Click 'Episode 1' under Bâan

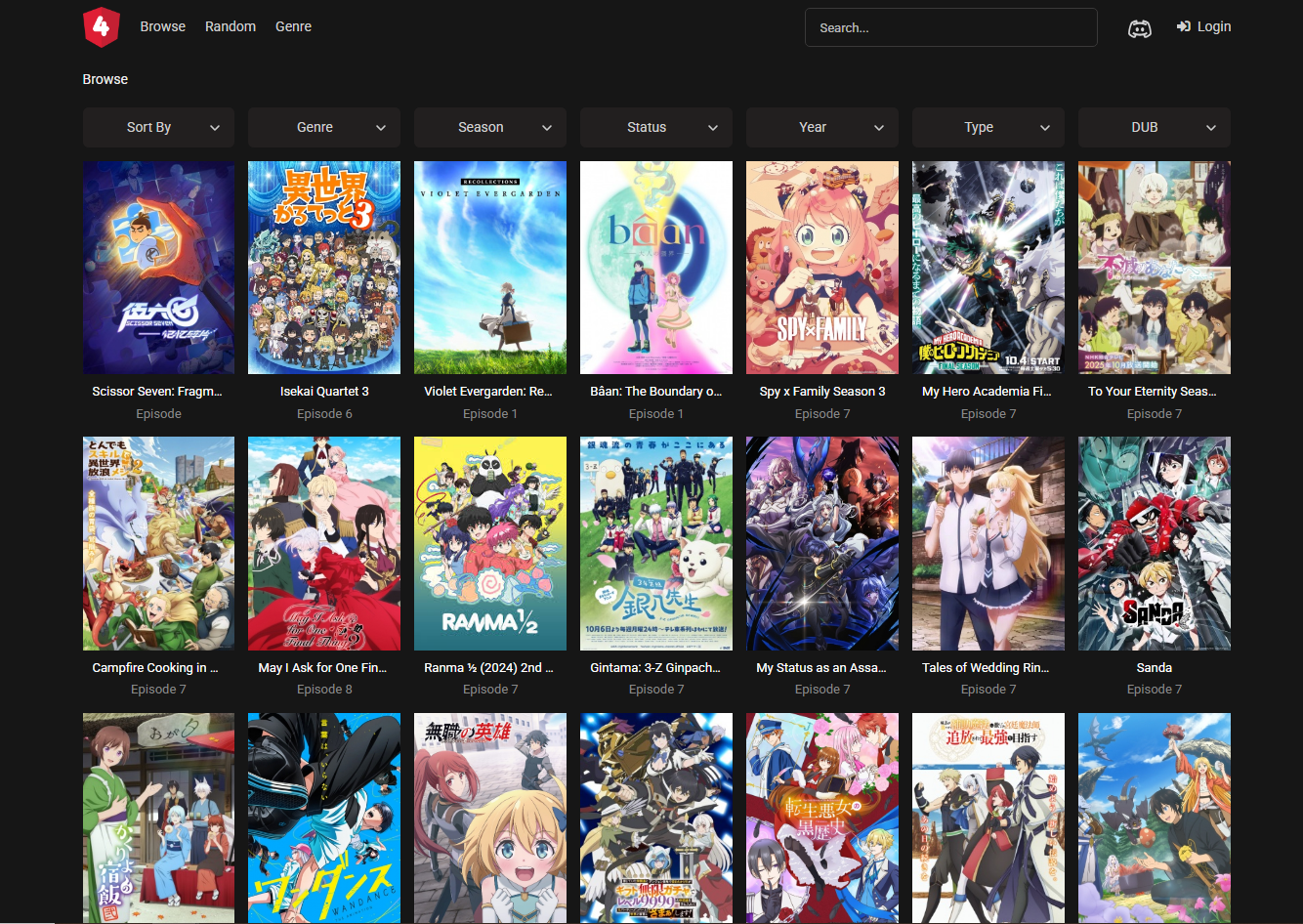(656, 413)
